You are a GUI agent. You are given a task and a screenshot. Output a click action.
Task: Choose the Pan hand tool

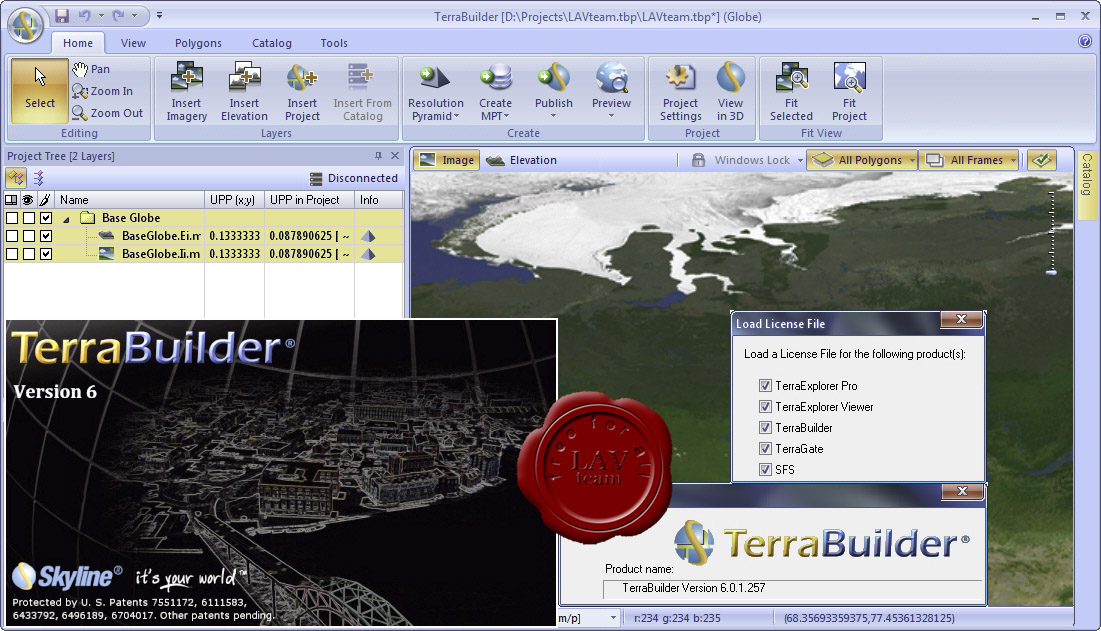tap(91, 69)
